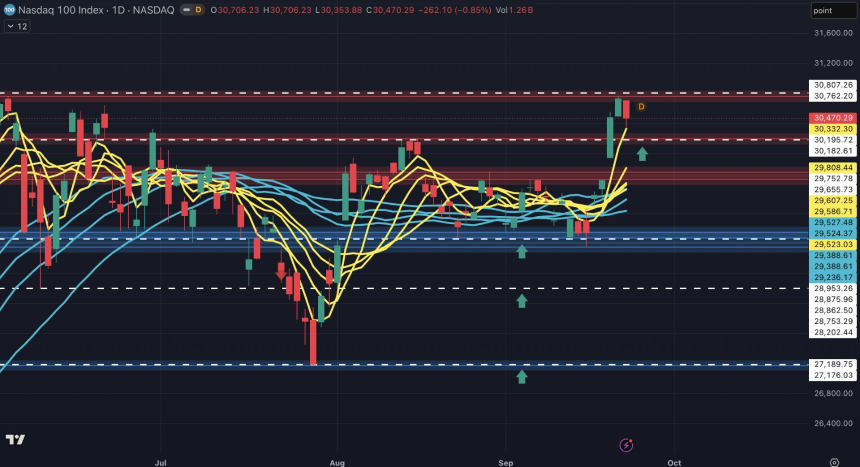Click the Jul label on time axis
This screenshot has height=467, width=860.
click(160, 463)
